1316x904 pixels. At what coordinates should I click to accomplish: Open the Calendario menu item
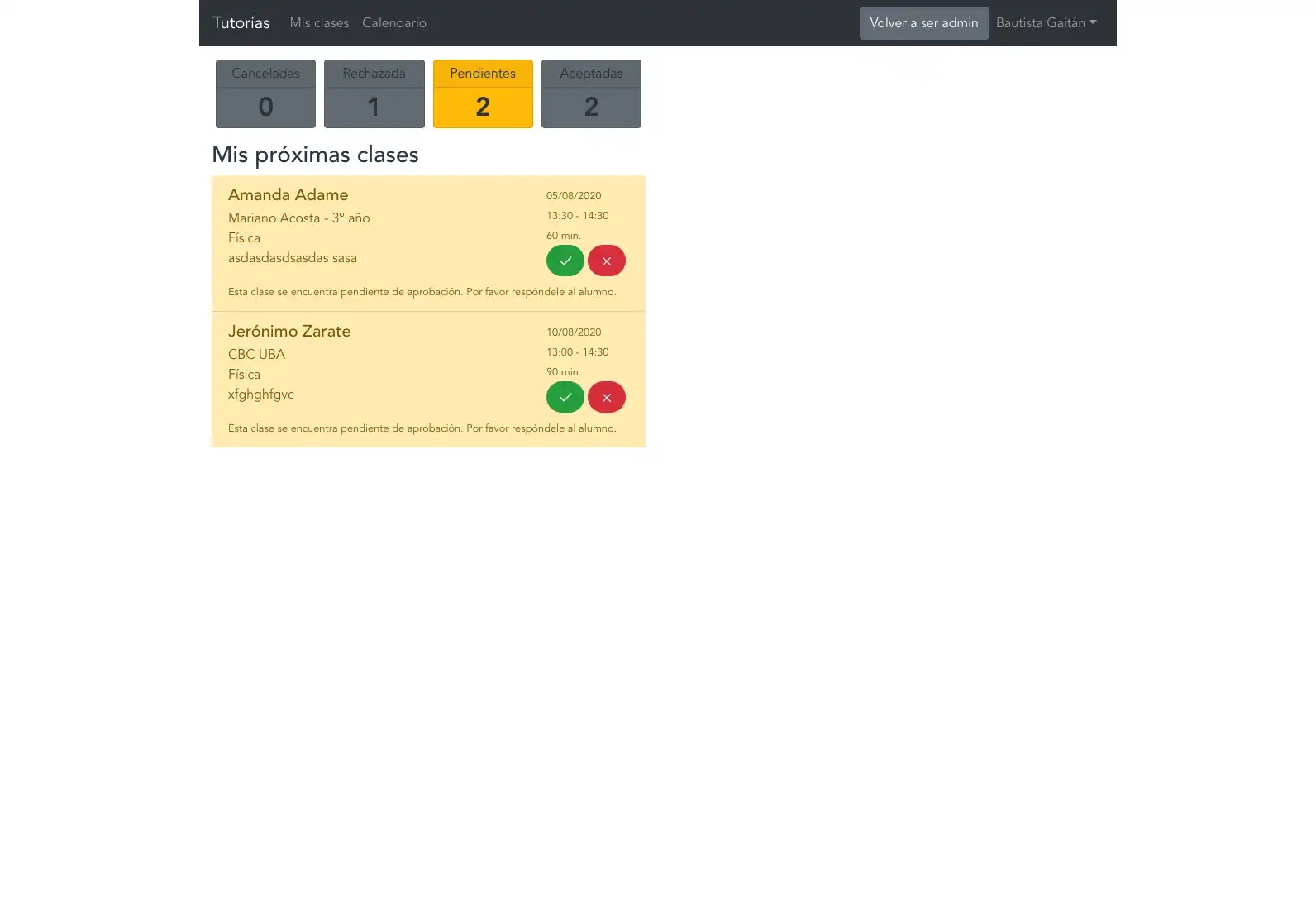(394, 23)
